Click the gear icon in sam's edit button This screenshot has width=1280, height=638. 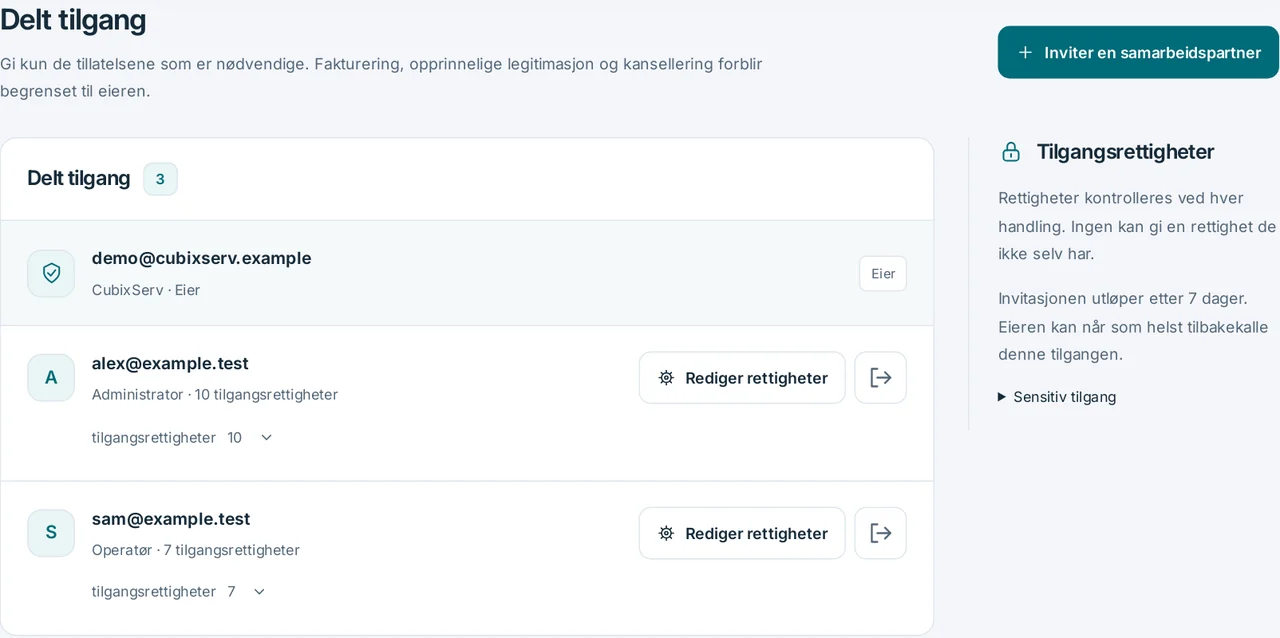[x=666, y=533]
